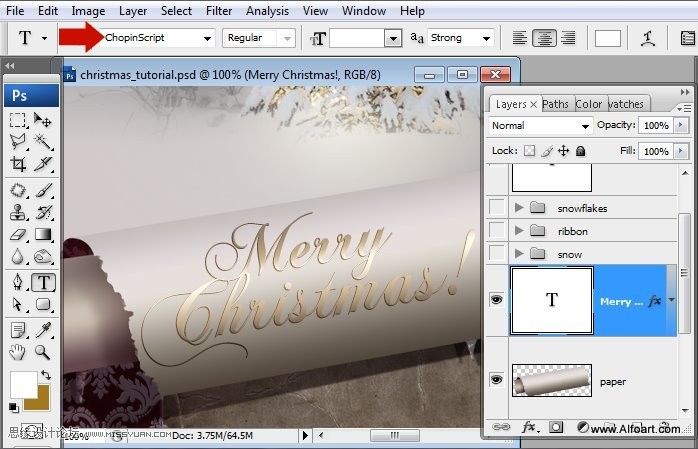Open the ChopinScript font family dropdown
698x449 pixels.
coord(207,38)
